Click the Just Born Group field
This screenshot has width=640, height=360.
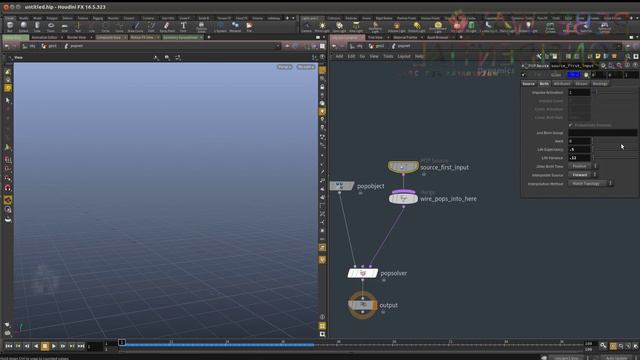(602, 133)
